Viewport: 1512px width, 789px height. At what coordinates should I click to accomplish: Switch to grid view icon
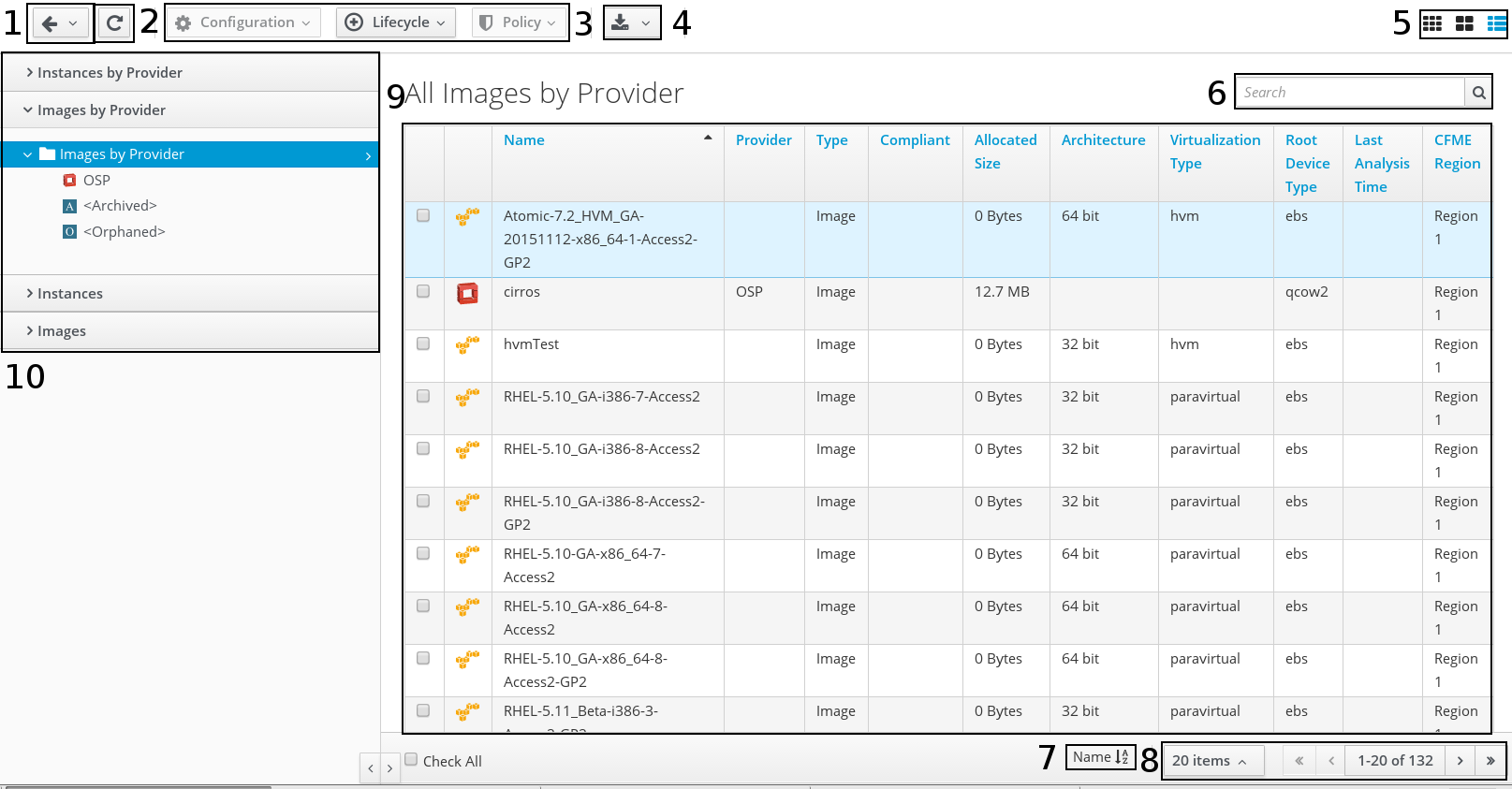pyautogui.click(x=1432, y=24)
